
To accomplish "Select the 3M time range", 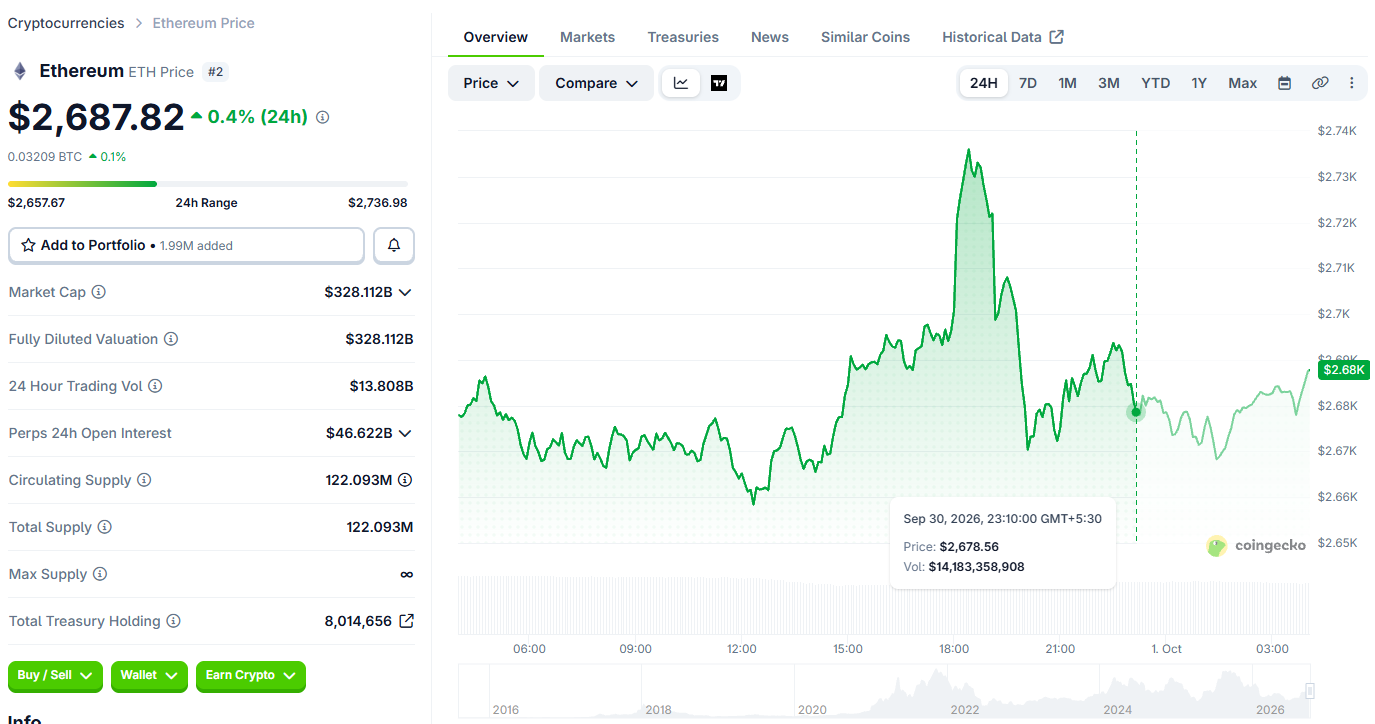I will coord(1108,83).
